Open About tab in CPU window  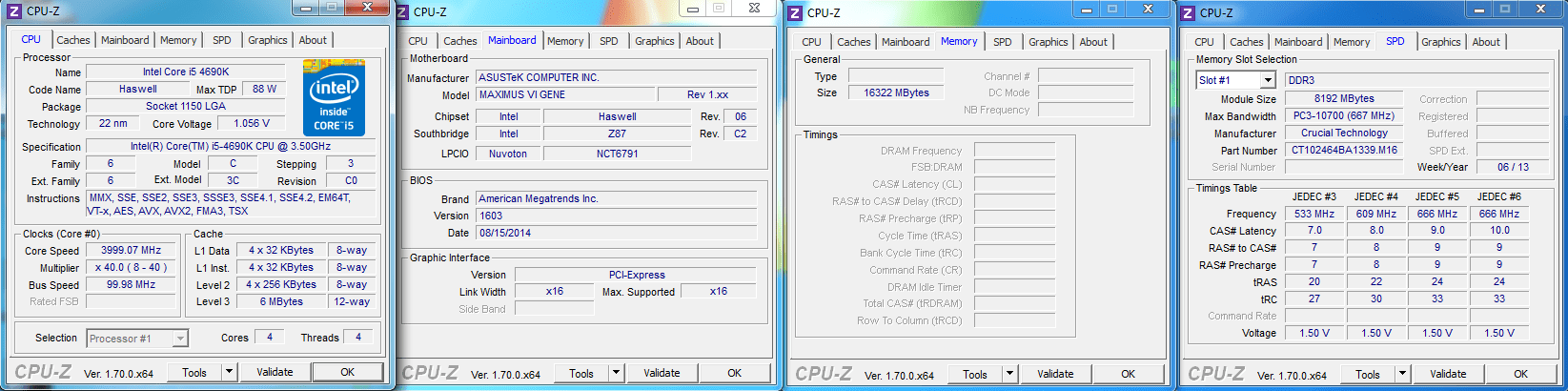[x=313, y=40]
